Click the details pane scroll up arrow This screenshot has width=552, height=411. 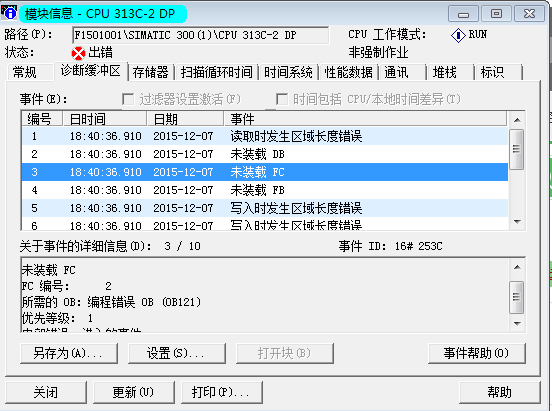click(x=517, y=267)
